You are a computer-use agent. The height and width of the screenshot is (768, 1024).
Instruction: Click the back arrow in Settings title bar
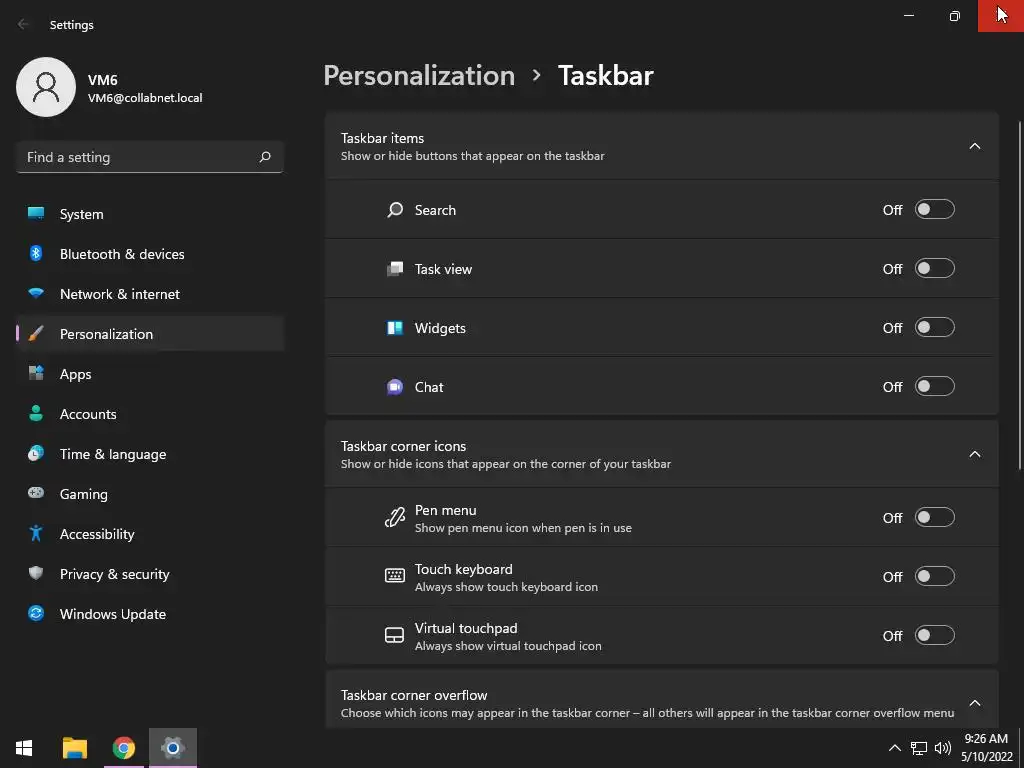tap(24, 25)
